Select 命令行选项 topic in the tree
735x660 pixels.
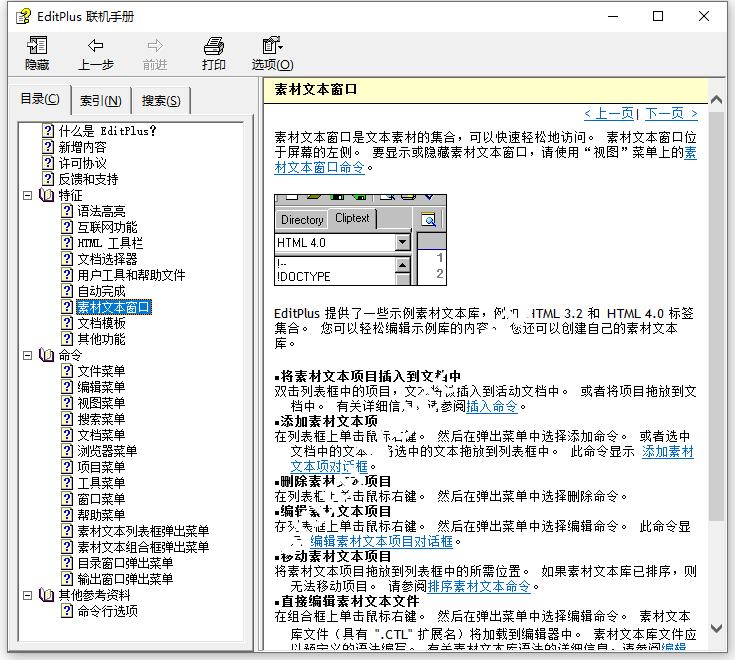(x=108, y=611)
